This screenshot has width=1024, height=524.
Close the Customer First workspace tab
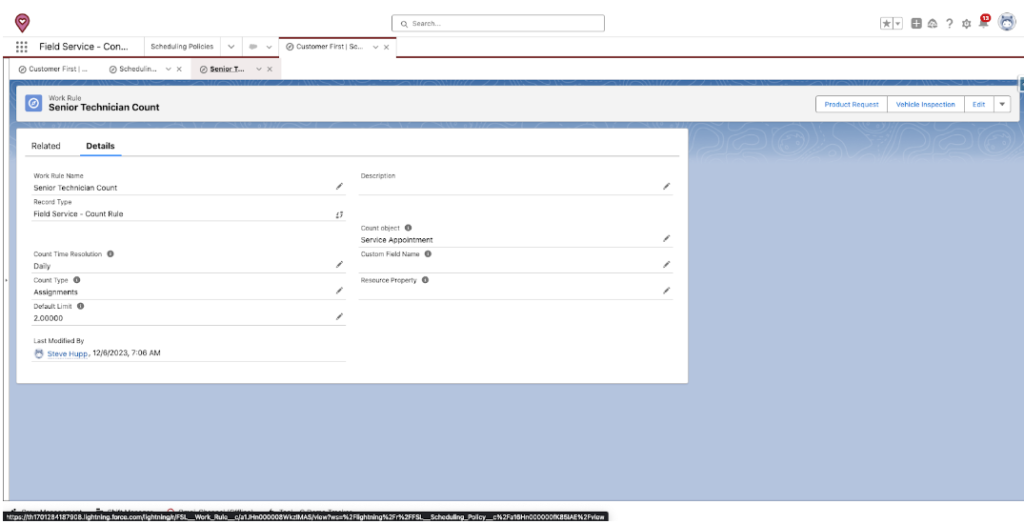pyautogui.click(x=387, y=47)
